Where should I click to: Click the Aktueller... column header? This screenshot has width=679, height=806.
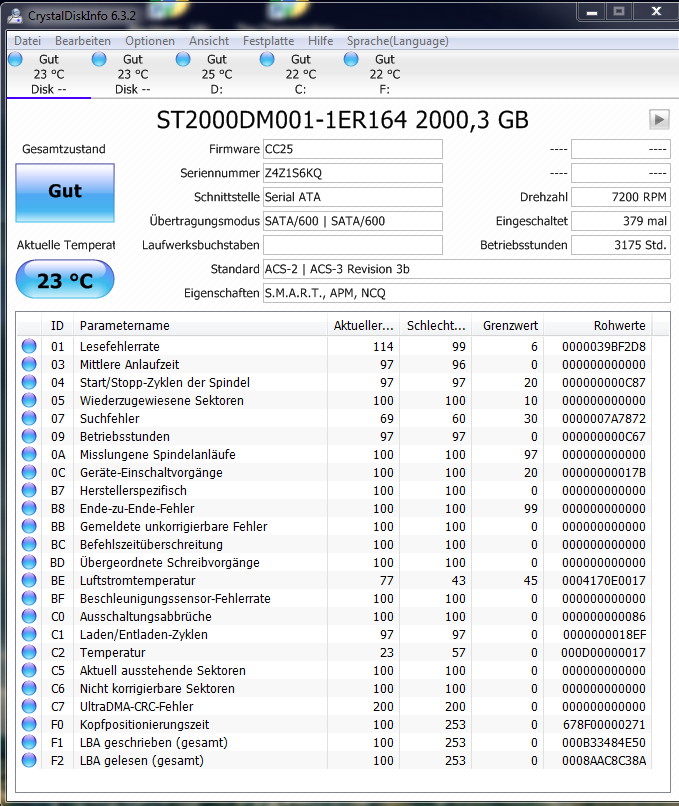pyautogui.click(x=363, y=325)
